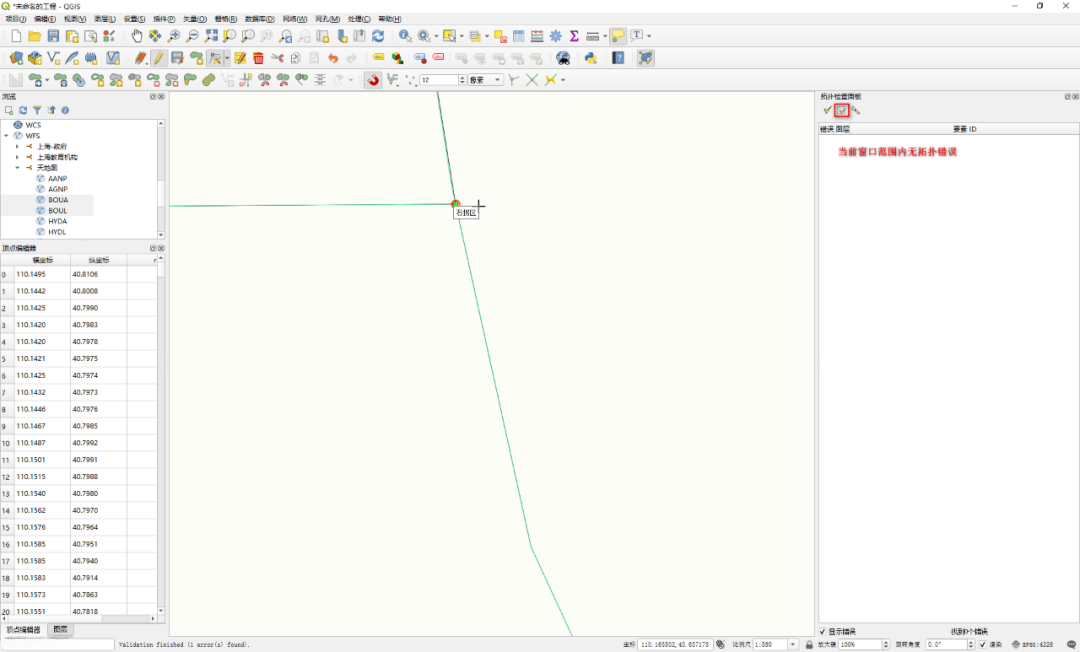Select the BOUA layer in the browser
The image size is (1080, 652).
[x=58, y=200]
